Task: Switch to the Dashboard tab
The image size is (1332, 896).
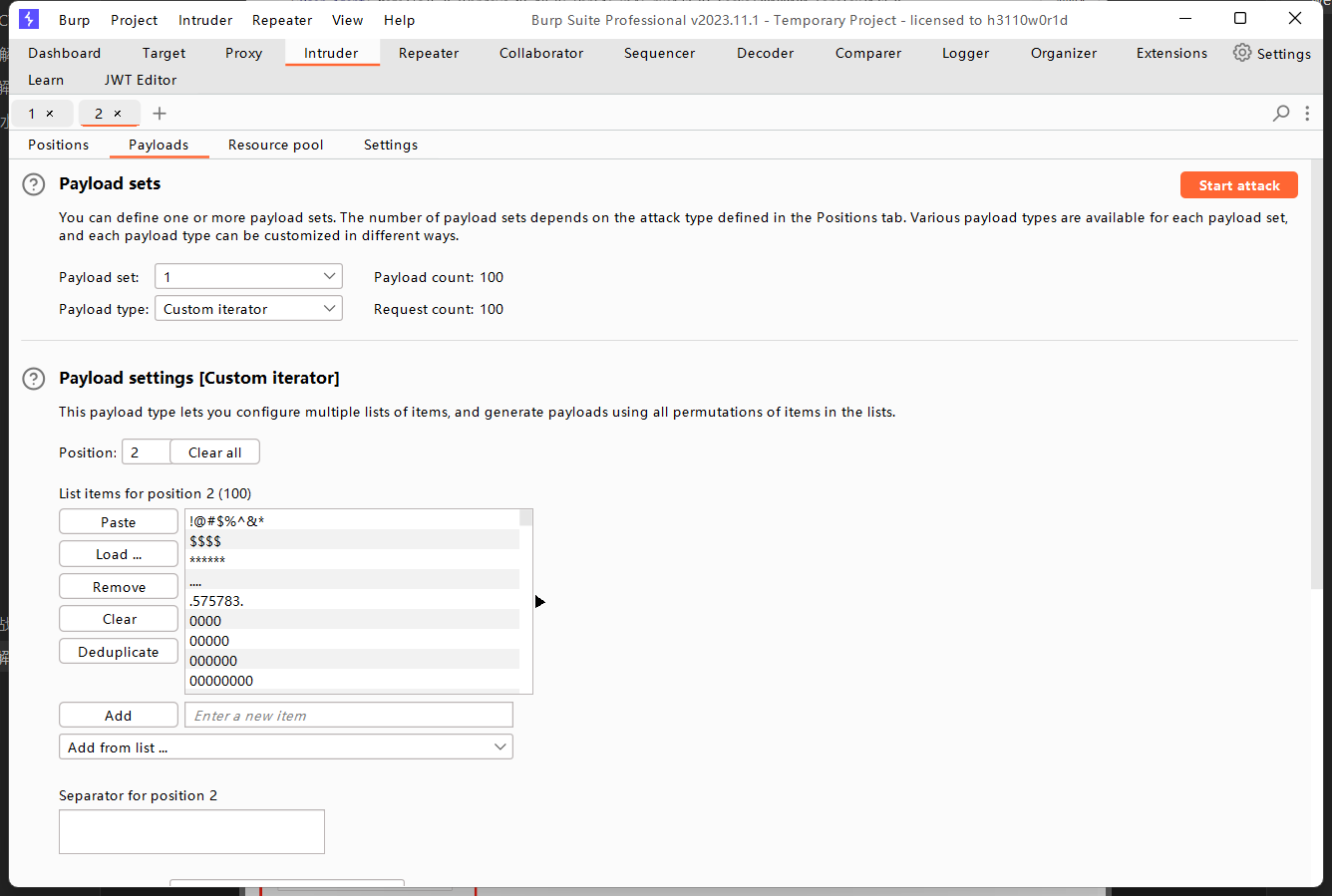Action: tap(65, 53)
